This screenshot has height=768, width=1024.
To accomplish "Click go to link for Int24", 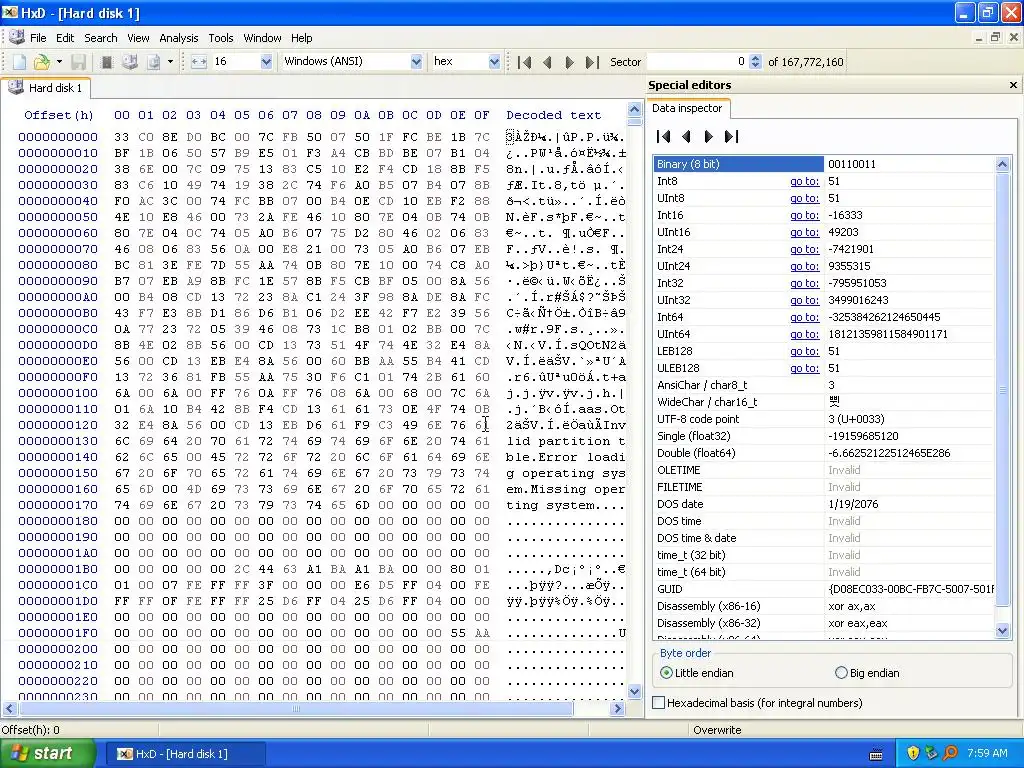I will click(x=805, y=249).
